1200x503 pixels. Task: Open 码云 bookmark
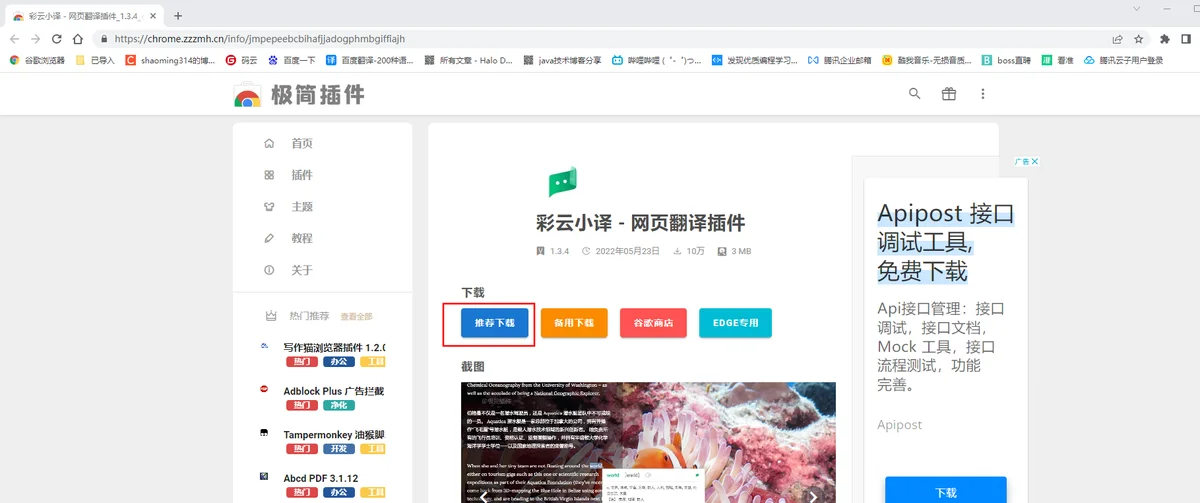point(242,60)
